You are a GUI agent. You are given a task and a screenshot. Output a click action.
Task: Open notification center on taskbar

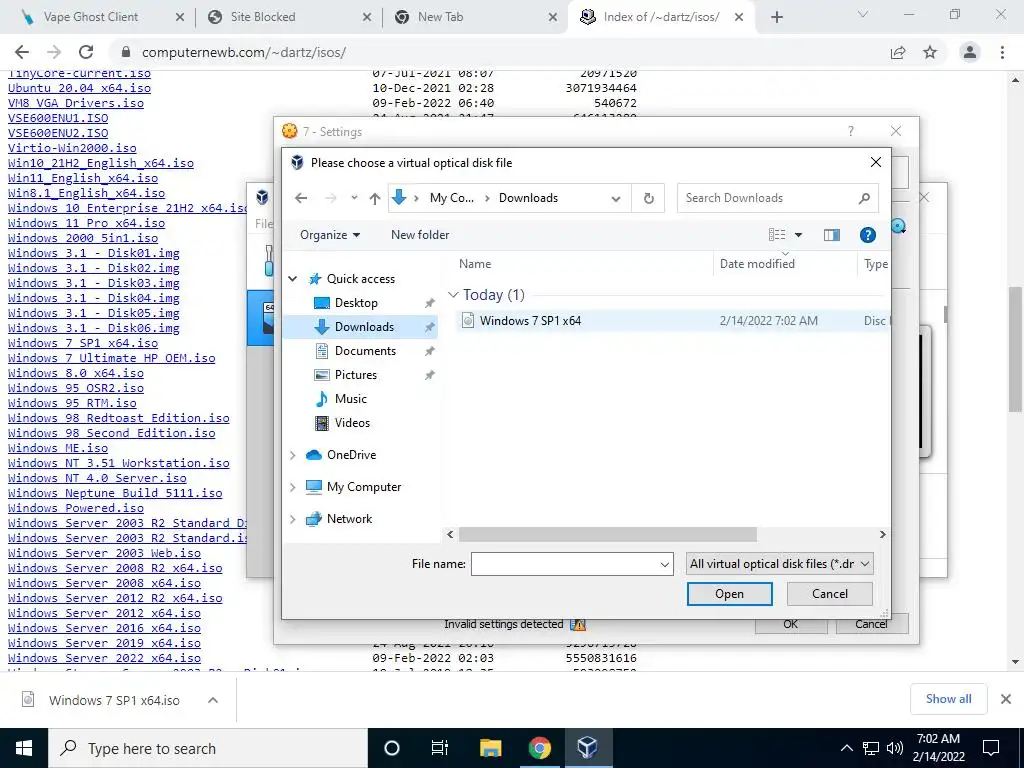991,748
